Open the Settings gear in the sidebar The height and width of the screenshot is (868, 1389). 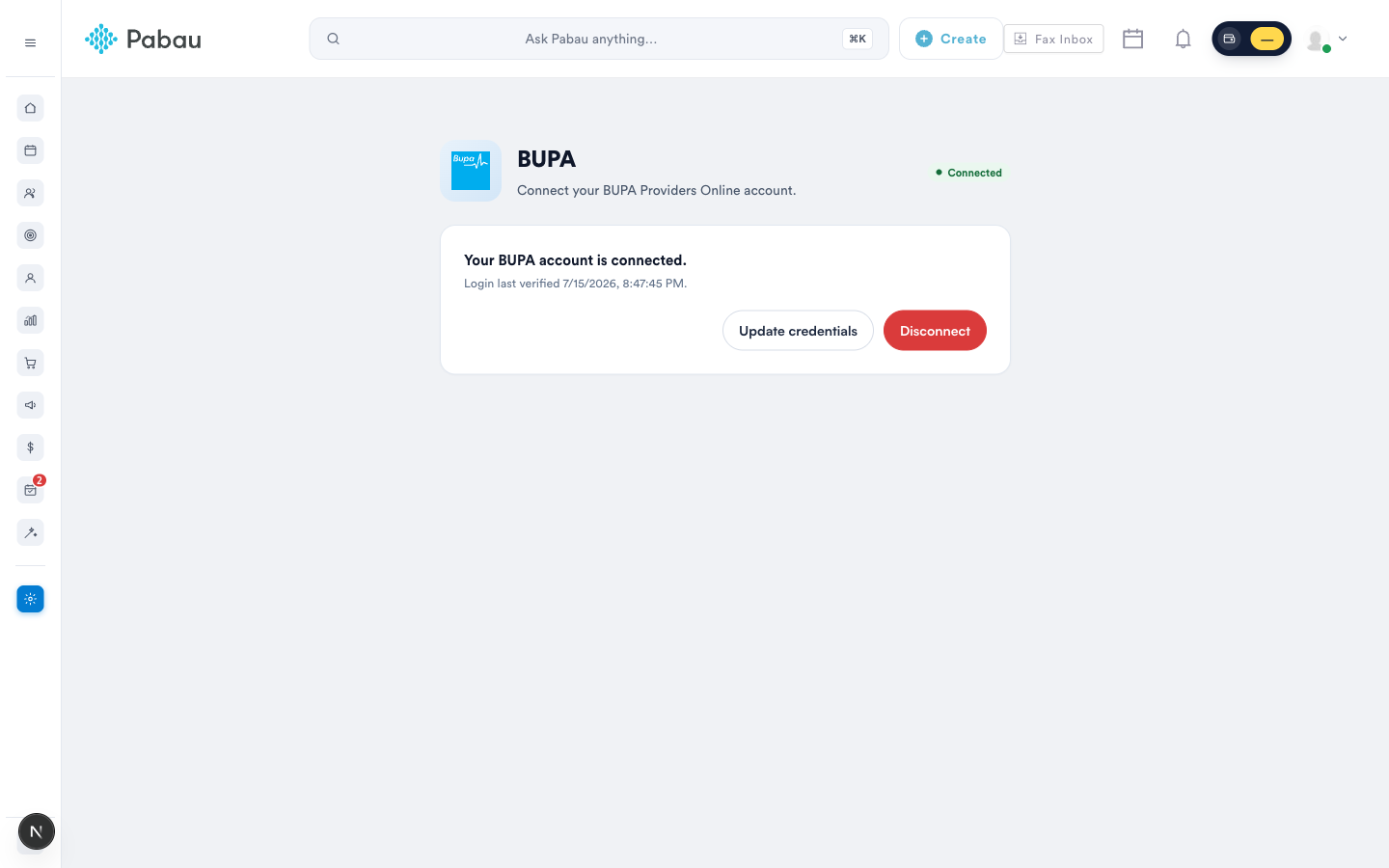[x=30, y=599]
